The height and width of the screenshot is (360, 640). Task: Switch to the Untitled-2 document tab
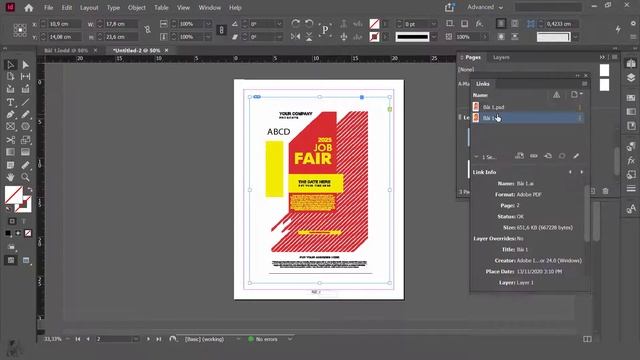coord(137,50)
